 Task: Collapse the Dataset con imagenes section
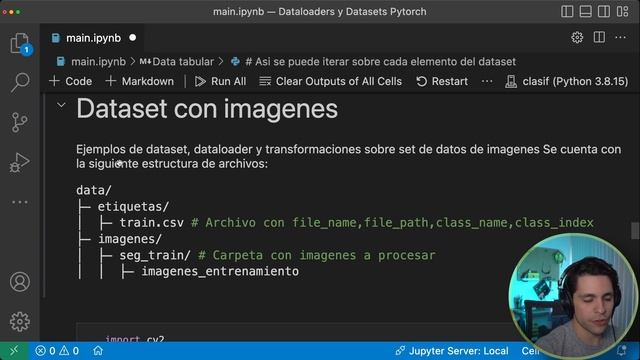[61, 105]
